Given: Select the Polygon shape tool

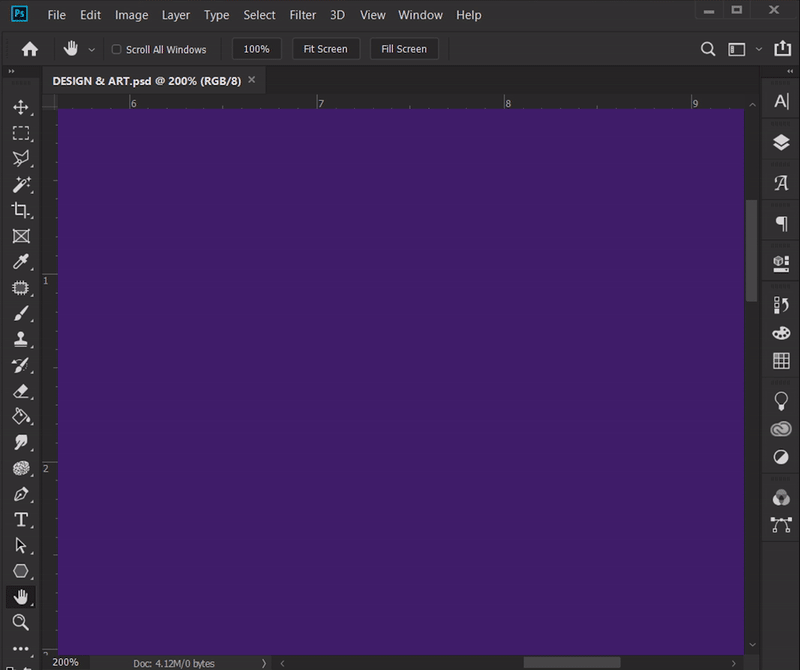Looking at the screenshot, I should 21,571.
